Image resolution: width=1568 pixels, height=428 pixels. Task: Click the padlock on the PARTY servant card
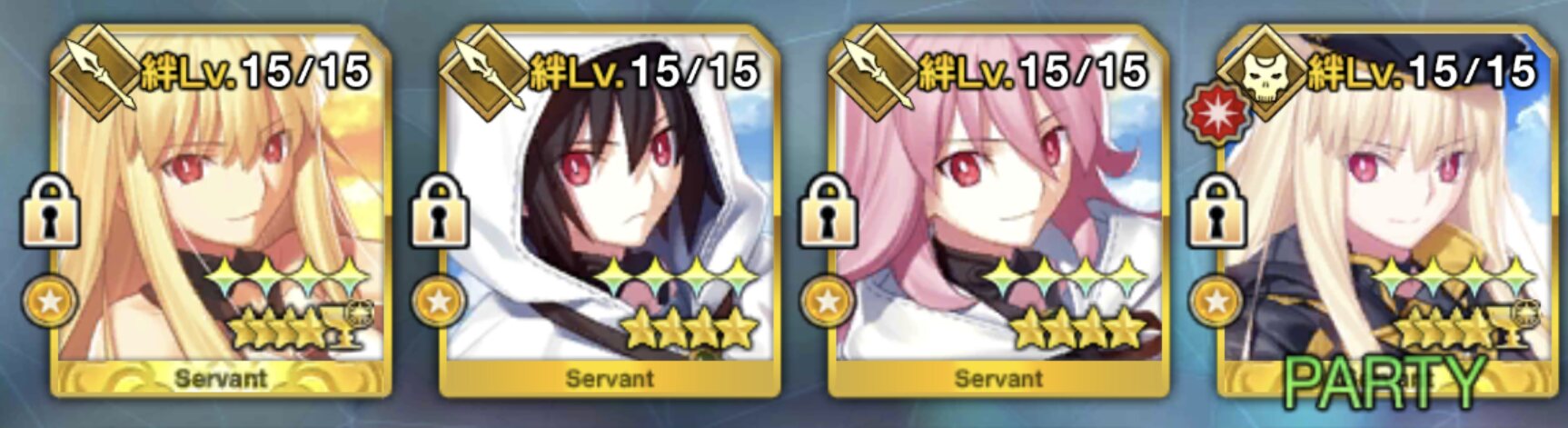1217,213
